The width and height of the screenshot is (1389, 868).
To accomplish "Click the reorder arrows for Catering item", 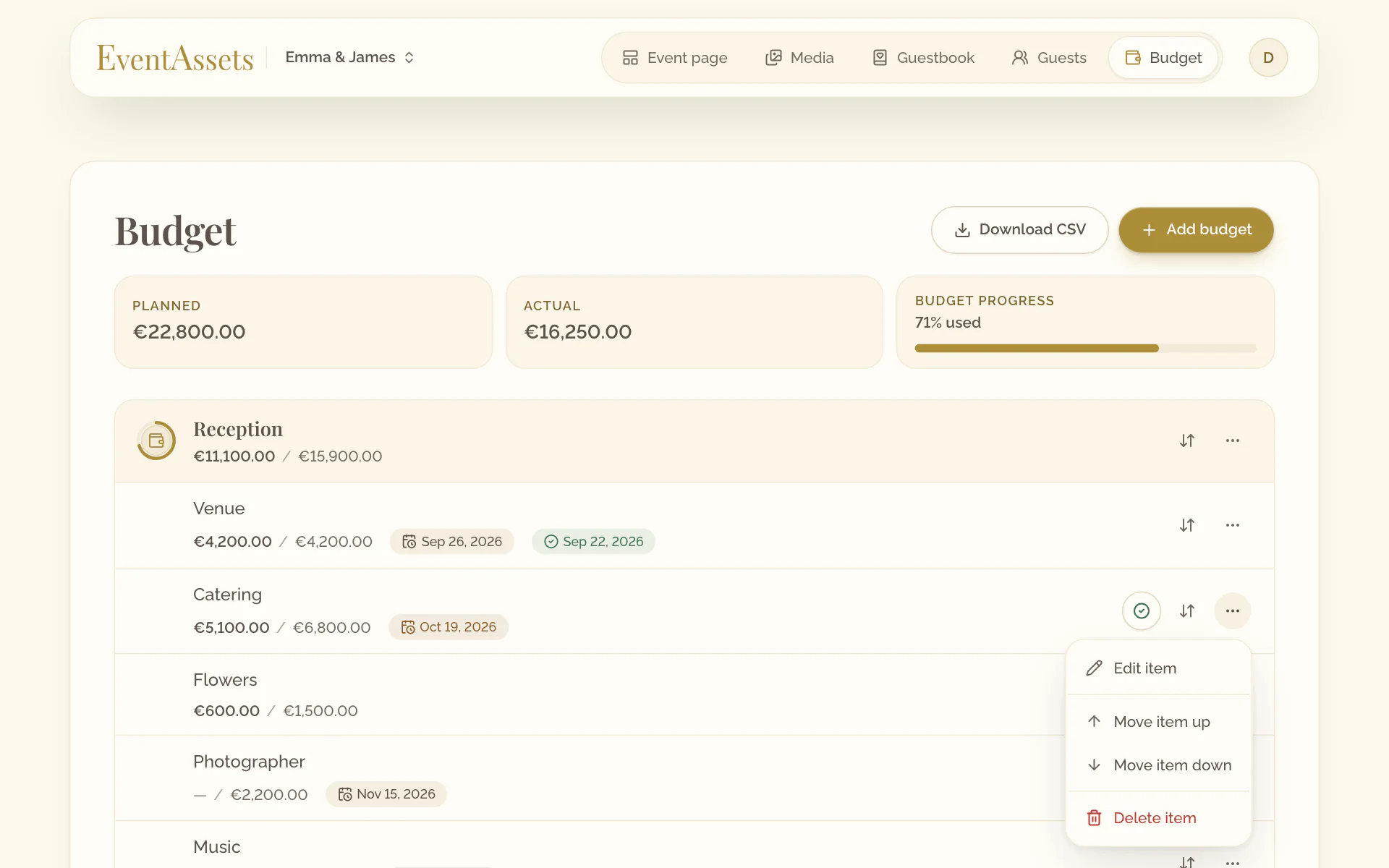I will pyautogui.click(x=1187, y=611).
